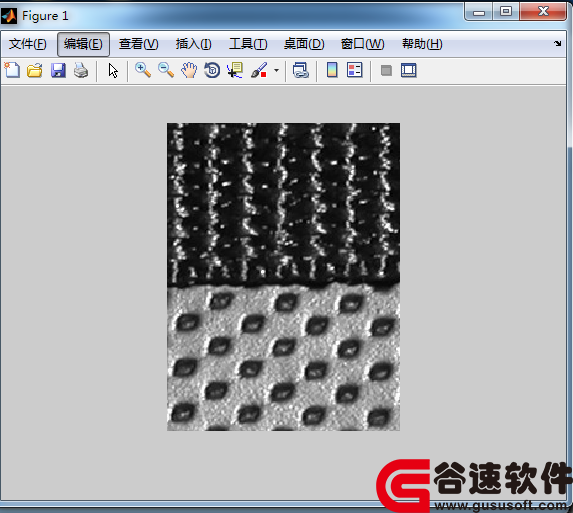Insert a legend using toolbar icon
The image size is (573, 513).
coord(354,70)
